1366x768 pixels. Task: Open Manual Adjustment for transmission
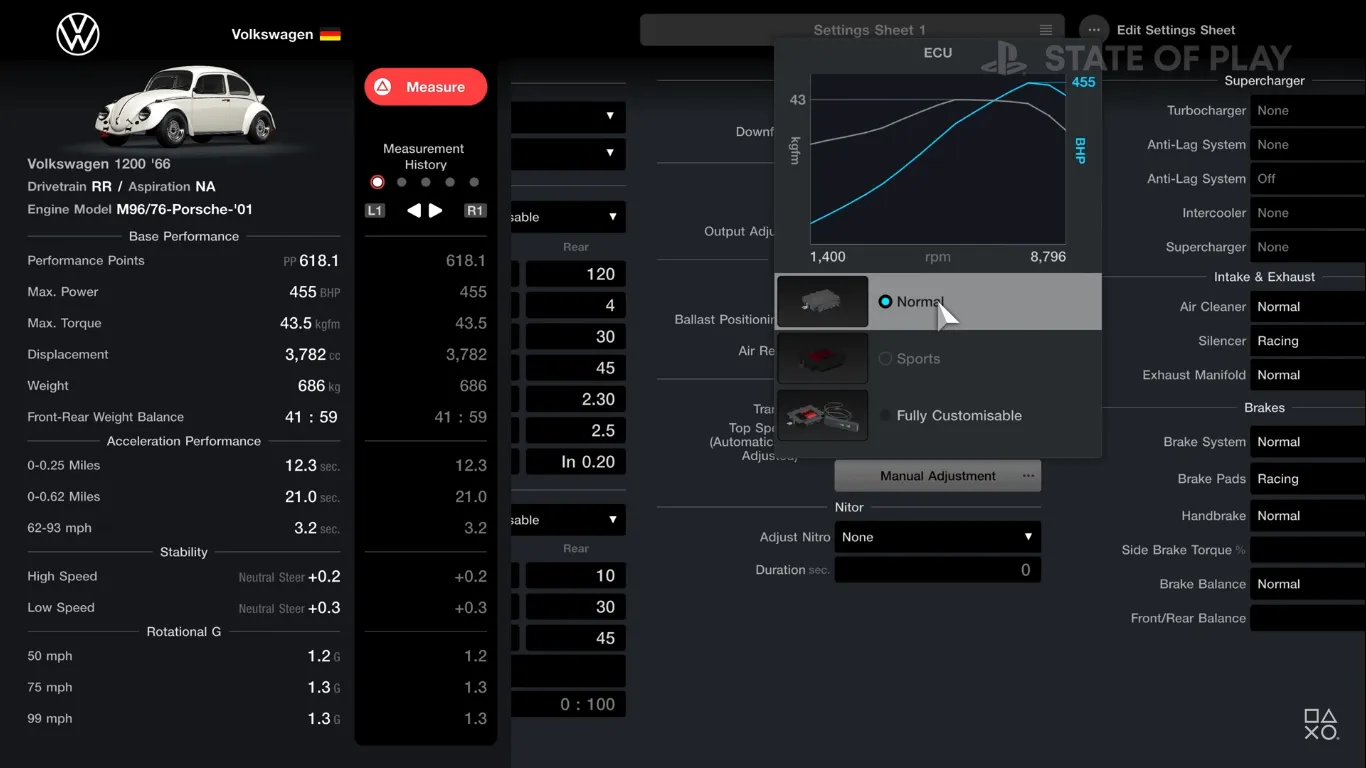coord(937,476)
